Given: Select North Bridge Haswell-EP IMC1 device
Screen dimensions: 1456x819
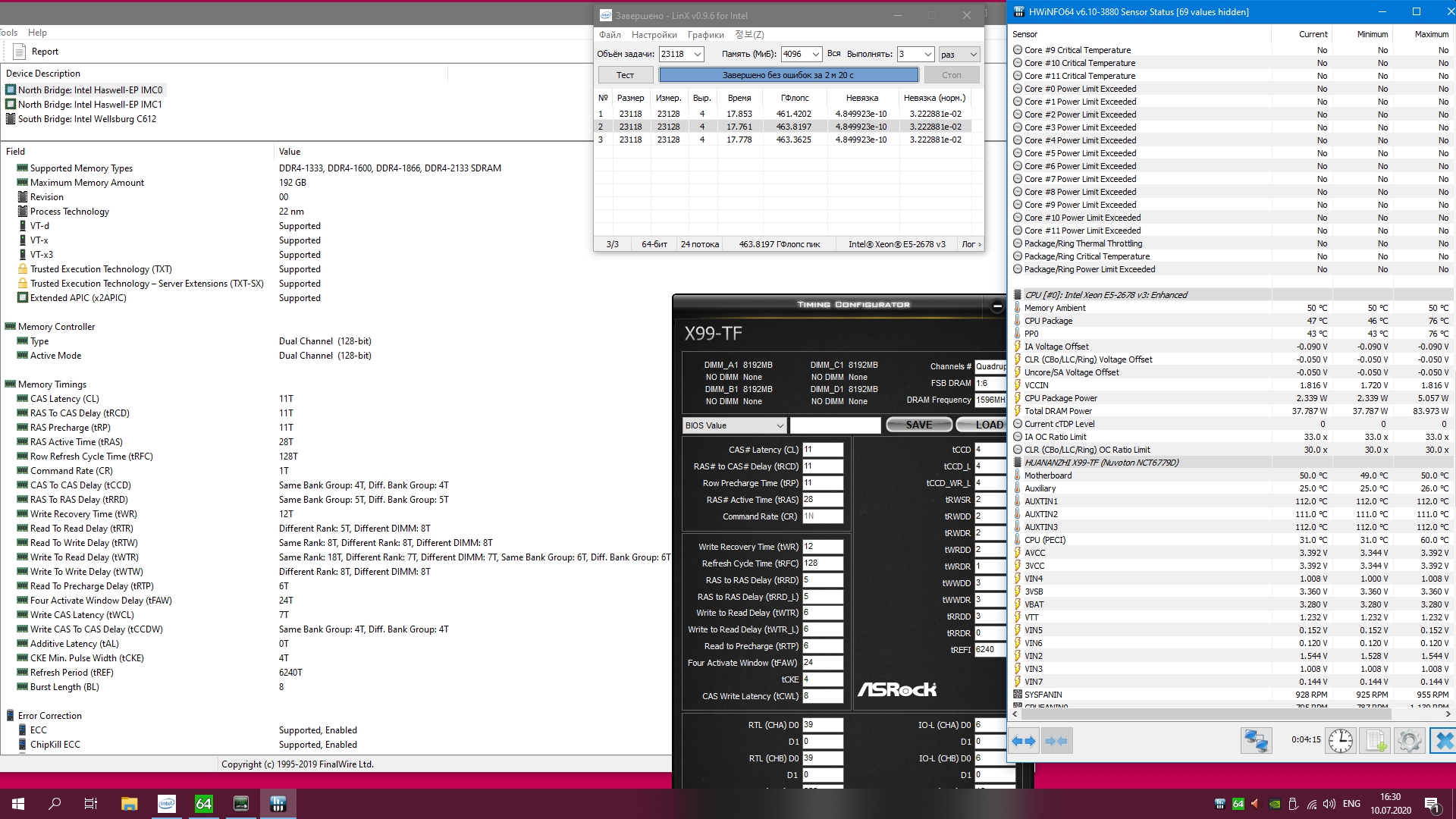Looking at the screenshot, I should 89,105.
